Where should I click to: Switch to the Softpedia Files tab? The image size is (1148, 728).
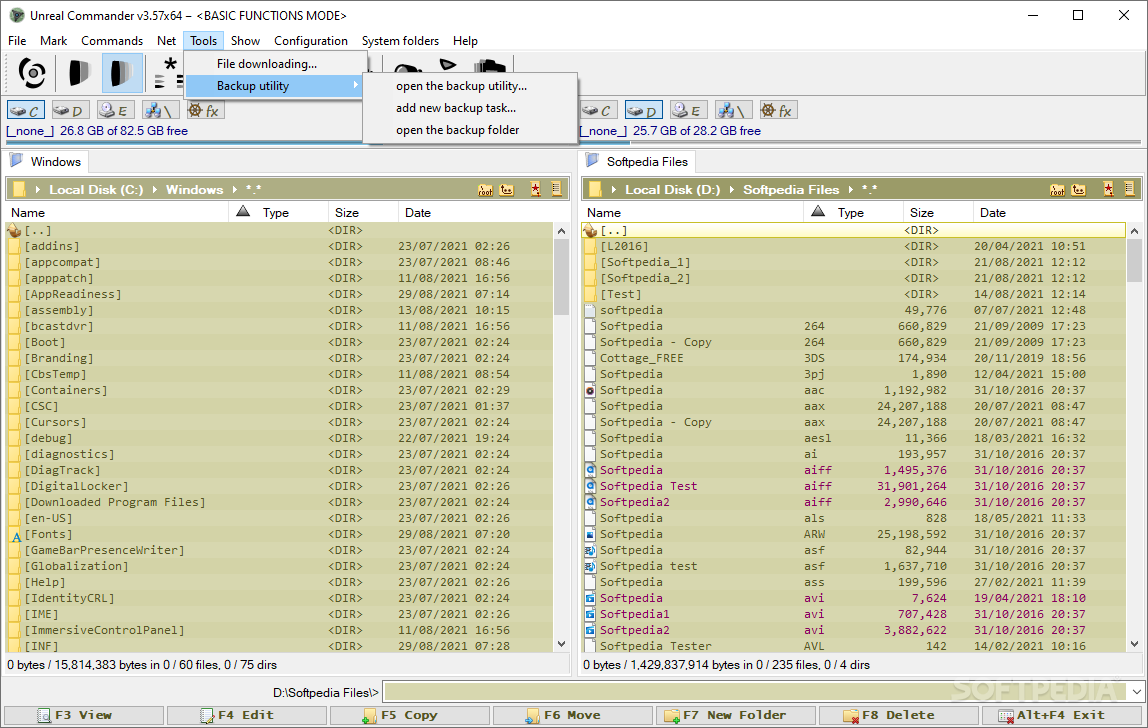click(x=638, y=162)
